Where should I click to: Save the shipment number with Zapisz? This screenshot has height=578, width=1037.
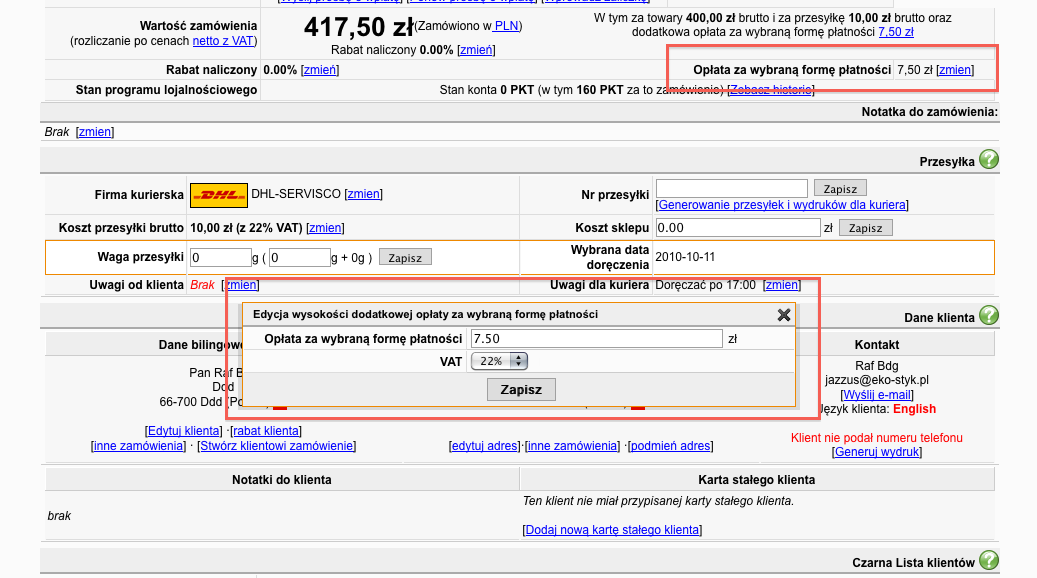(x=840, y=188)
